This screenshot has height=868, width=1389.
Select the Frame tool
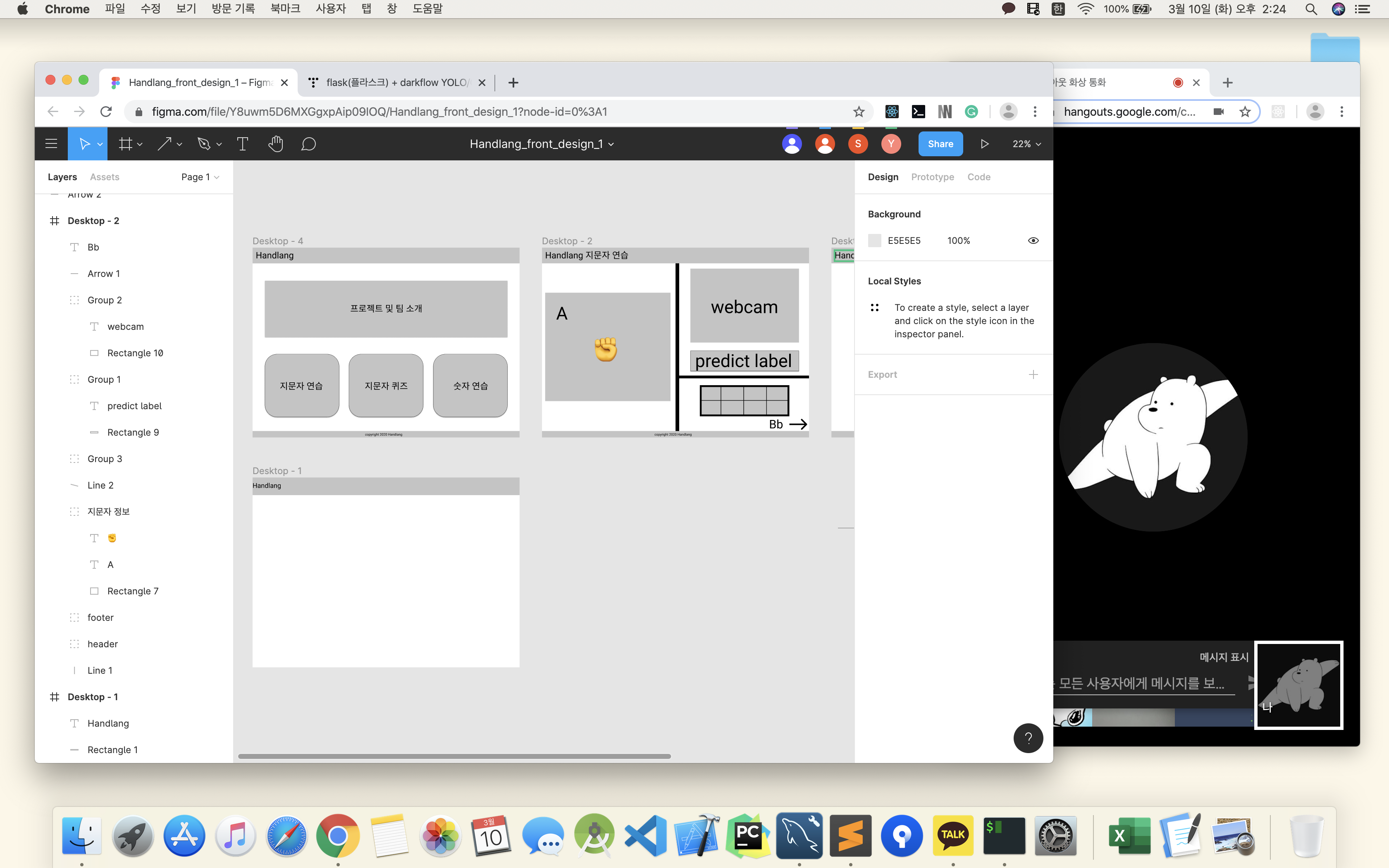tap(125, 144)
